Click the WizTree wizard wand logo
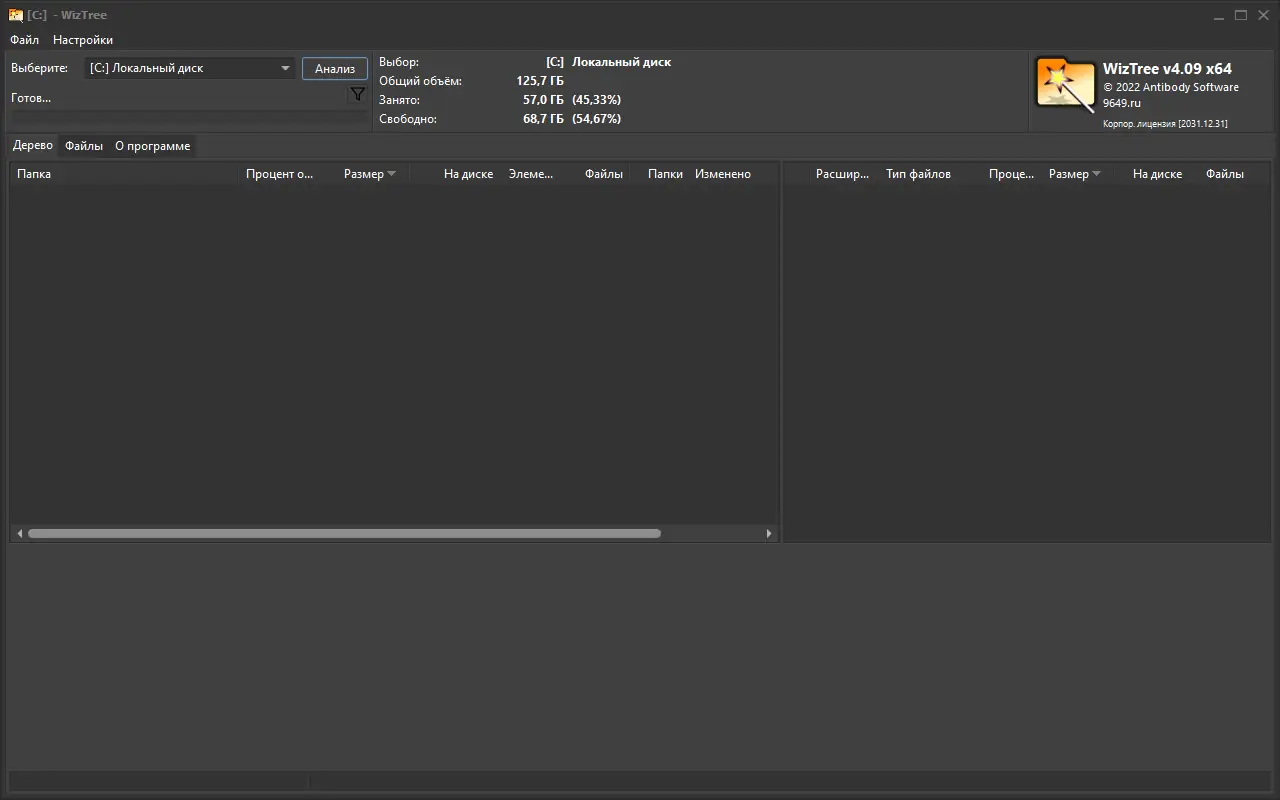Screen dimensions: 1280x800 point(1065,85)
